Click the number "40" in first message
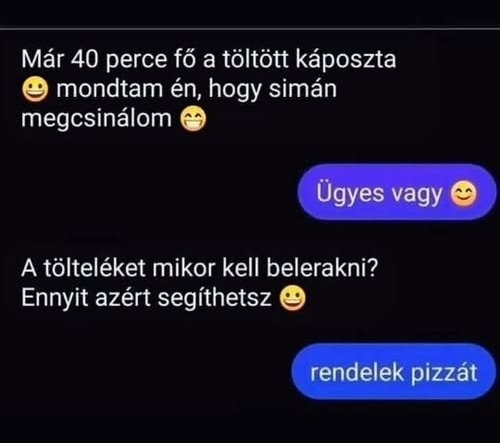Image resolution: width=500 pixels, height=443 pixels. tap(85, 60)
